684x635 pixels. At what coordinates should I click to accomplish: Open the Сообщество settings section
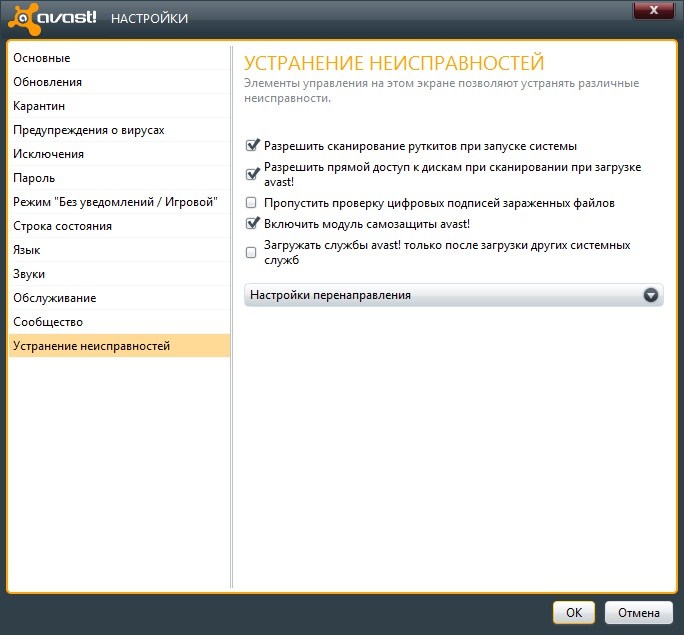[x=119, y=322]
